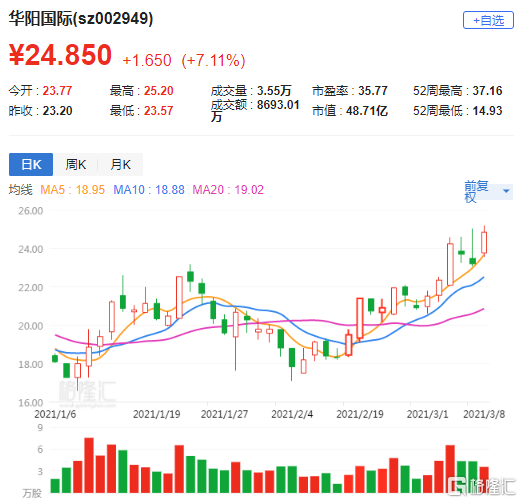Click the 成交量 value 3.55万
522x503 pixels.
click(x=274, y=91)
